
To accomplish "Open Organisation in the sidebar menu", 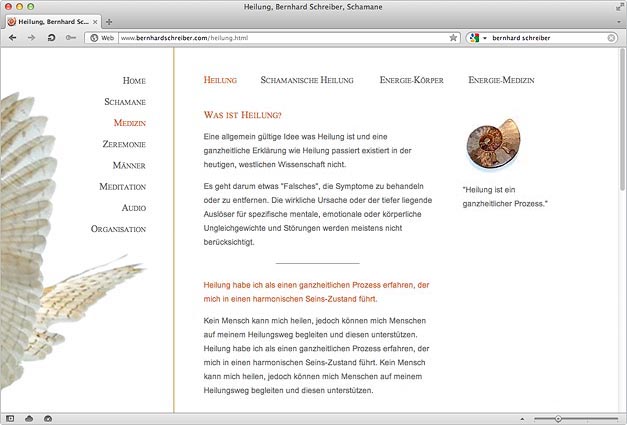I will pos(118,229).
